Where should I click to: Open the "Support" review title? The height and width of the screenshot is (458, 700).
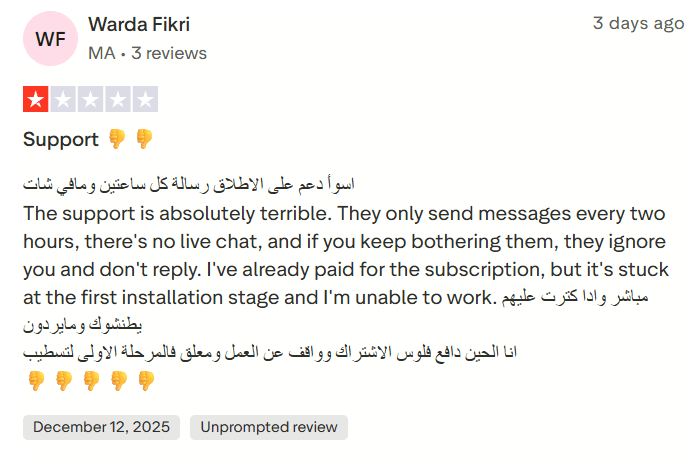[61, 139]
